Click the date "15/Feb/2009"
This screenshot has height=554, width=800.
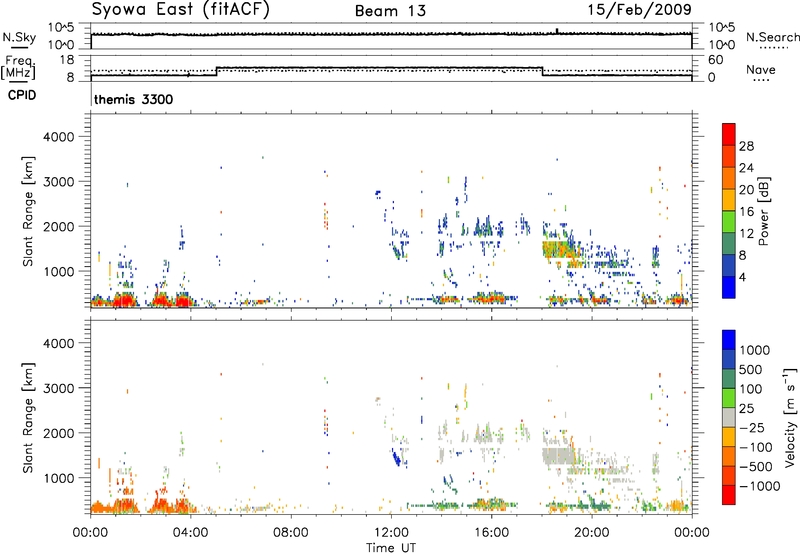(x=640, y=9)
